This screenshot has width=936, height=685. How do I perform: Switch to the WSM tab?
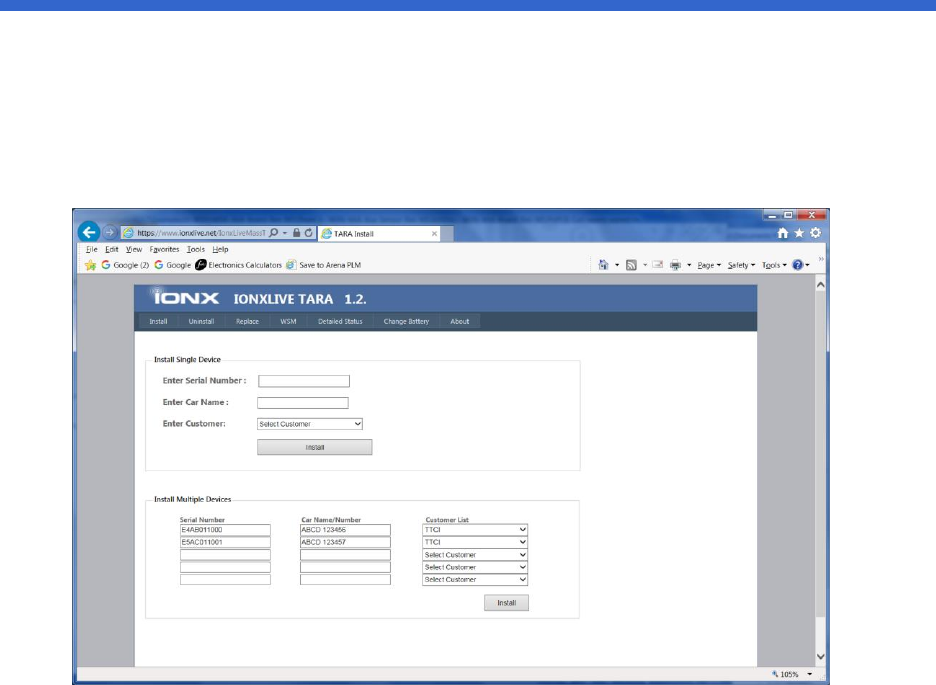pos(288,321)
